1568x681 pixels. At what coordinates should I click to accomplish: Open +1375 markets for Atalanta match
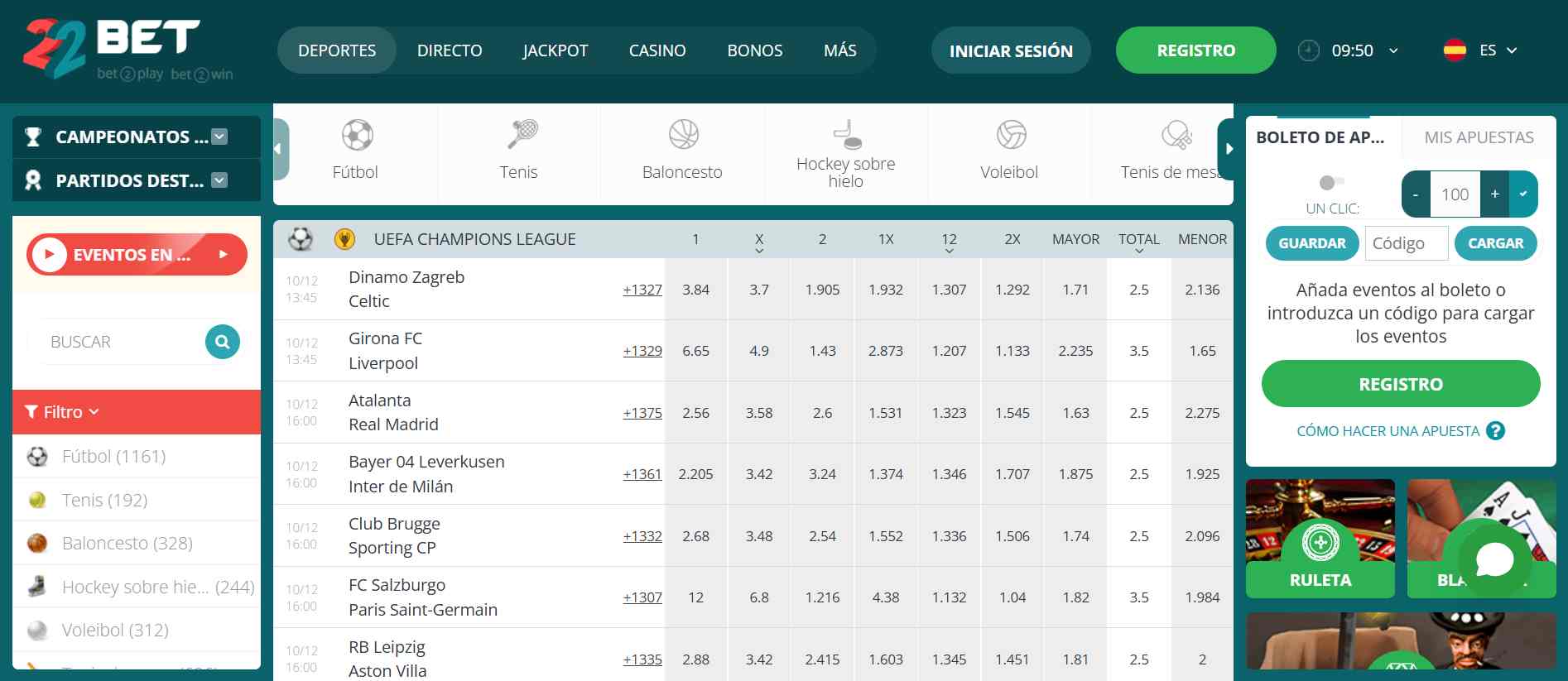642,413
